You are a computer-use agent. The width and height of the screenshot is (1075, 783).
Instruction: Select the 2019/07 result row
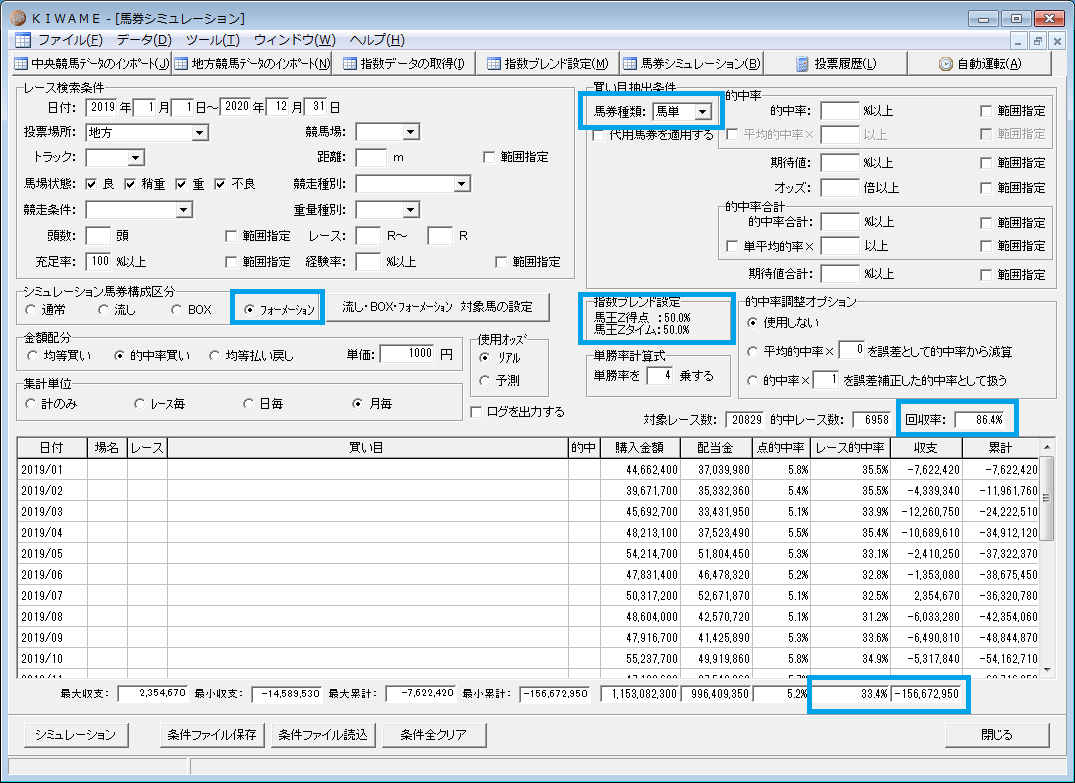529,595
